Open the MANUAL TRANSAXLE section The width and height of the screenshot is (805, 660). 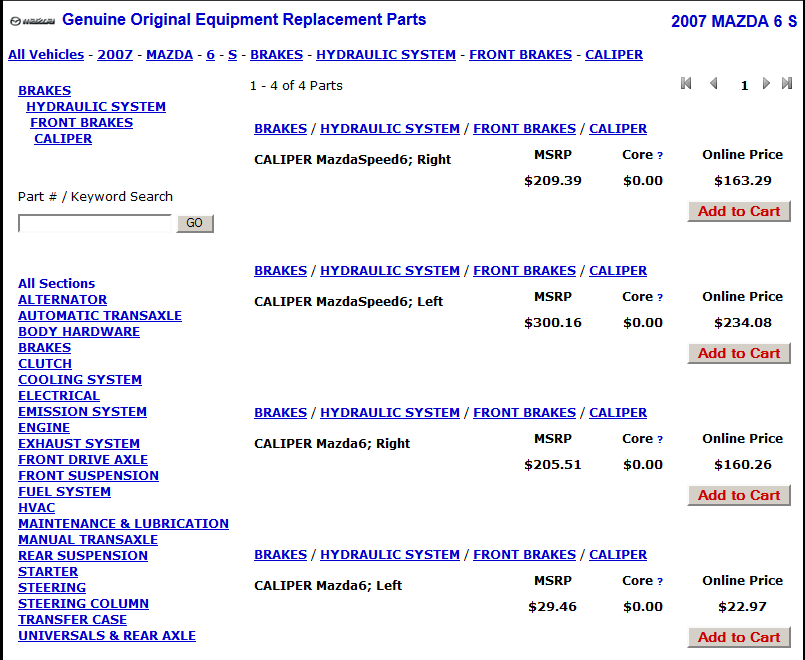[88, 540]
